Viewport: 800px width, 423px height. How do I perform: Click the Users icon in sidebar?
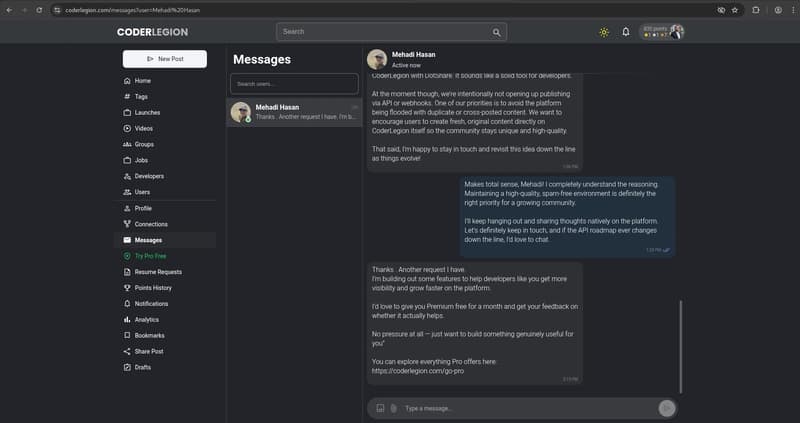[x=127, y=192]
